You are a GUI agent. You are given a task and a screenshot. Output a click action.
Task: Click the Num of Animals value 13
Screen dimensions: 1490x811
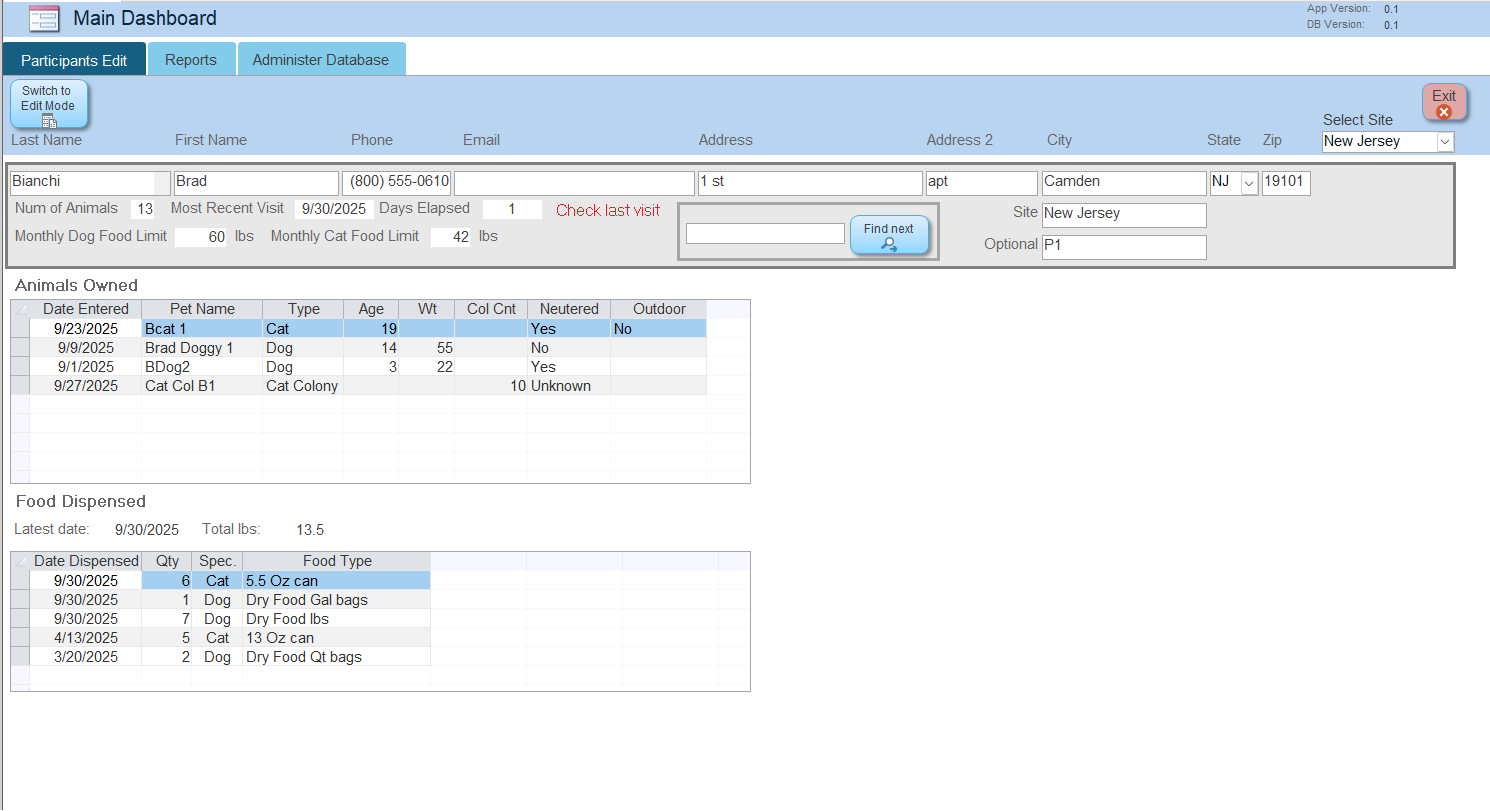(x=142, y=209)
